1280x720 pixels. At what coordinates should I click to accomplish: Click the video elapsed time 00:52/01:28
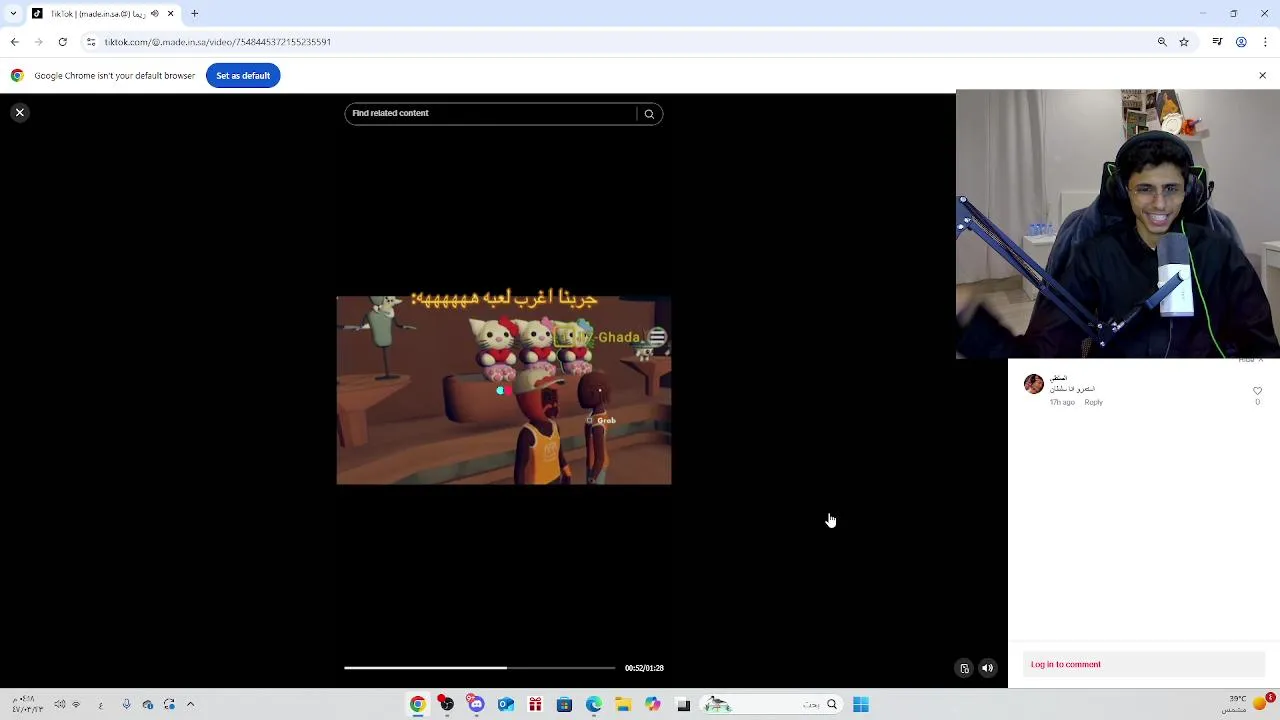coord(644,668)
